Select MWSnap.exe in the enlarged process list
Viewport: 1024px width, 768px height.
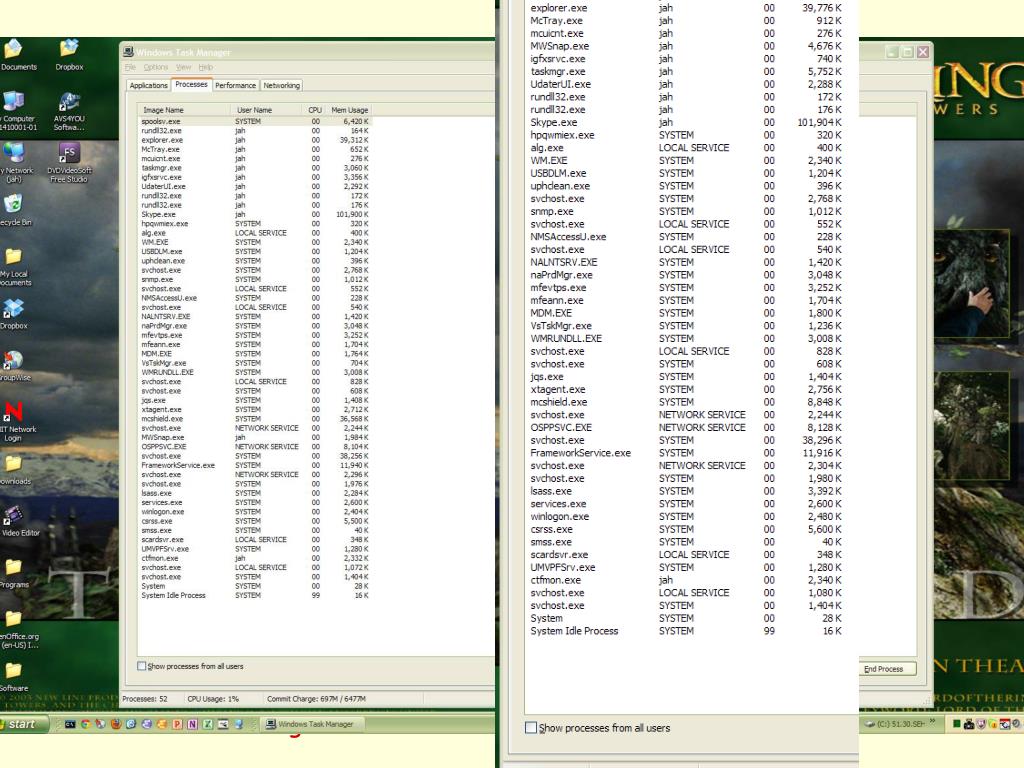coord(686,46)
